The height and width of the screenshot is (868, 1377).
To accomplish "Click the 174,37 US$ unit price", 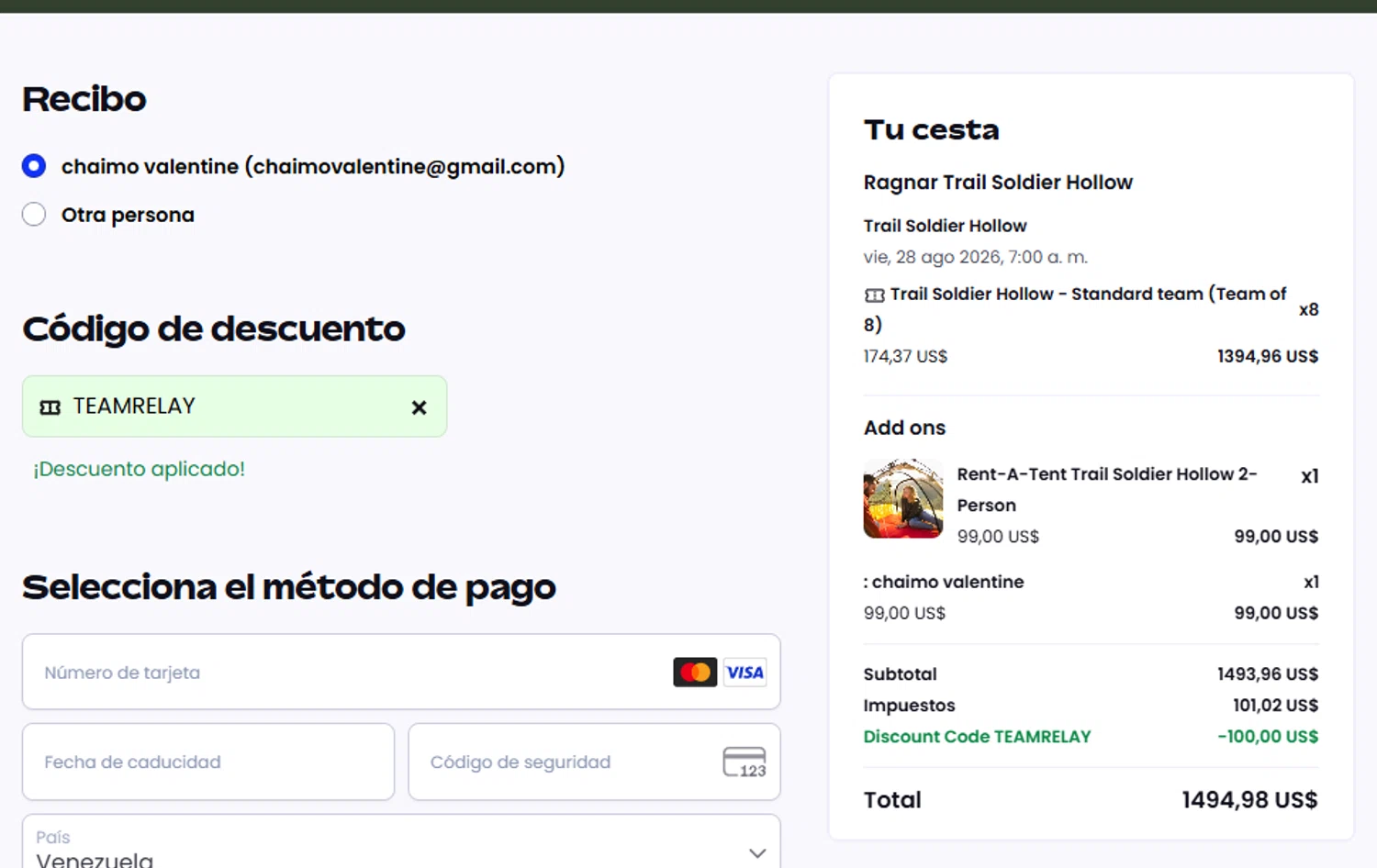I will [905, 356].
